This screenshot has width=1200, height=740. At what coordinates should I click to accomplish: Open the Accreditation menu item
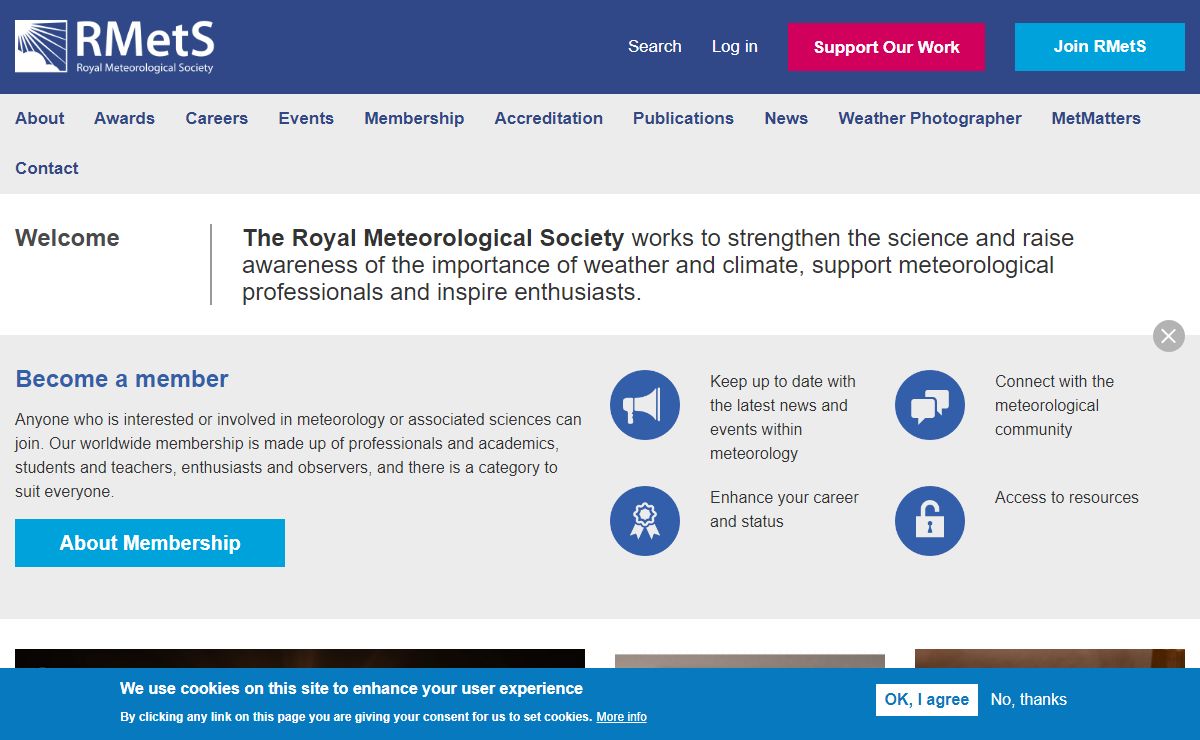(x=549, y=118)
